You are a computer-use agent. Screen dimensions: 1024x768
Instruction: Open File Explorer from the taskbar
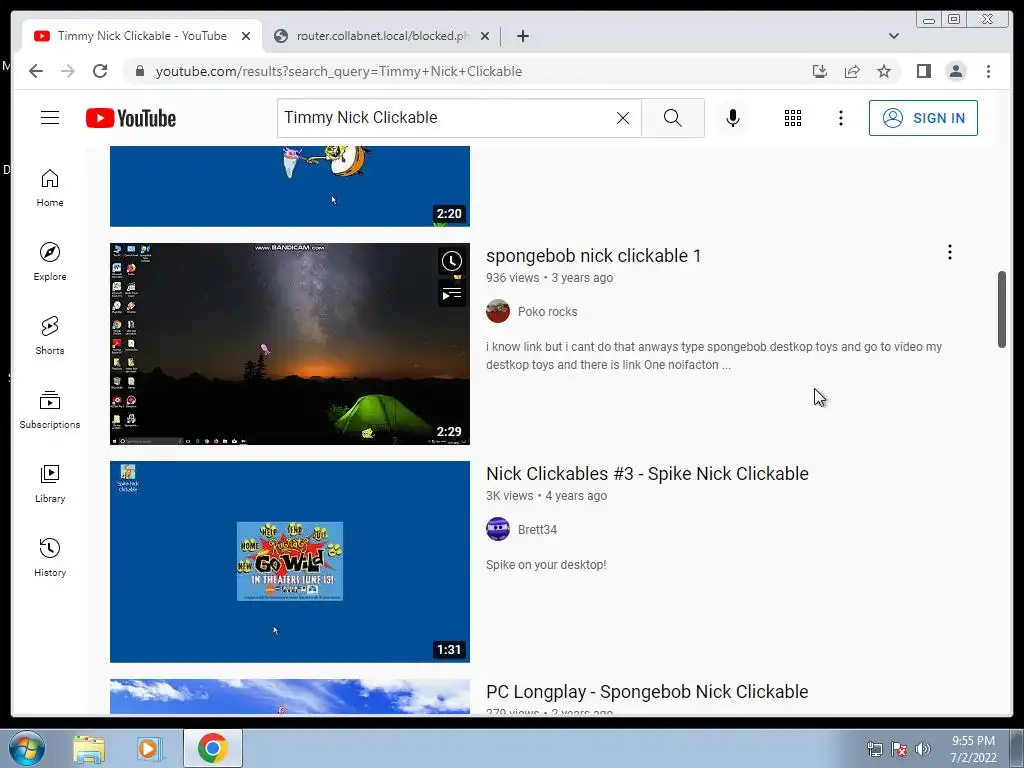point(89,748)
